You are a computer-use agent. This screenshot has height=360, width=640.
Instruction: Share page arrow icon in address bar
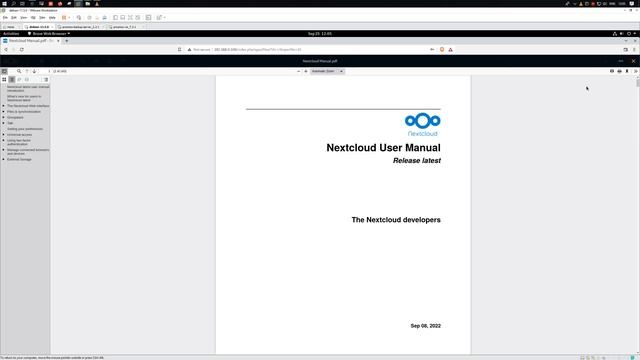432,49
